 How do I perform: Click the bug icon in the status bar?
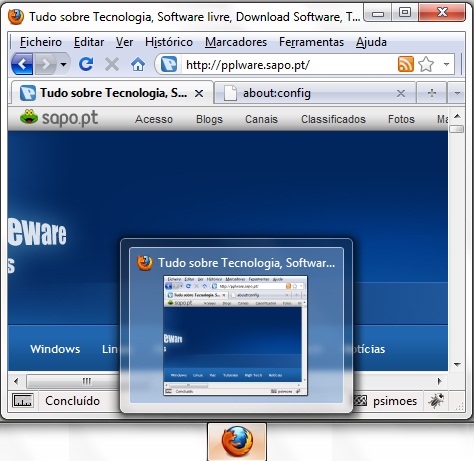pyautogui.click(x=436, y=401)
